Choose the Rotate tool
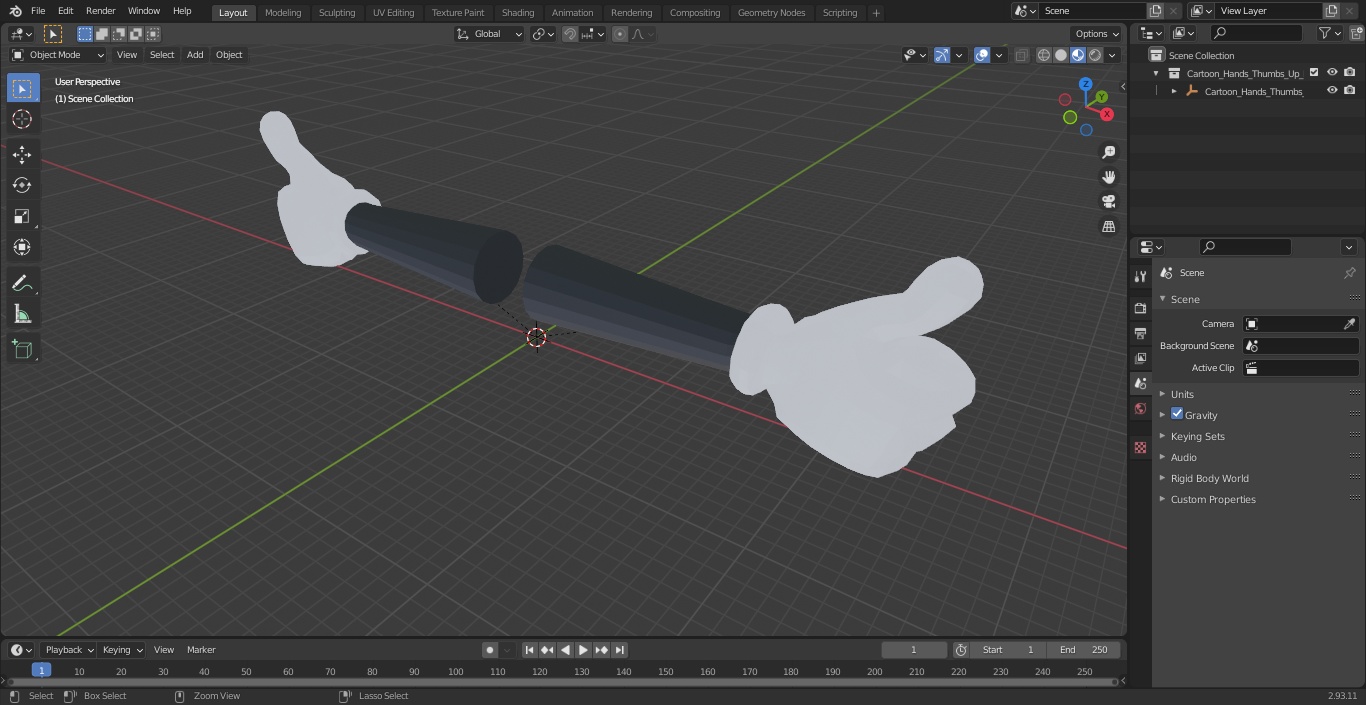 (x=23, y=185)
